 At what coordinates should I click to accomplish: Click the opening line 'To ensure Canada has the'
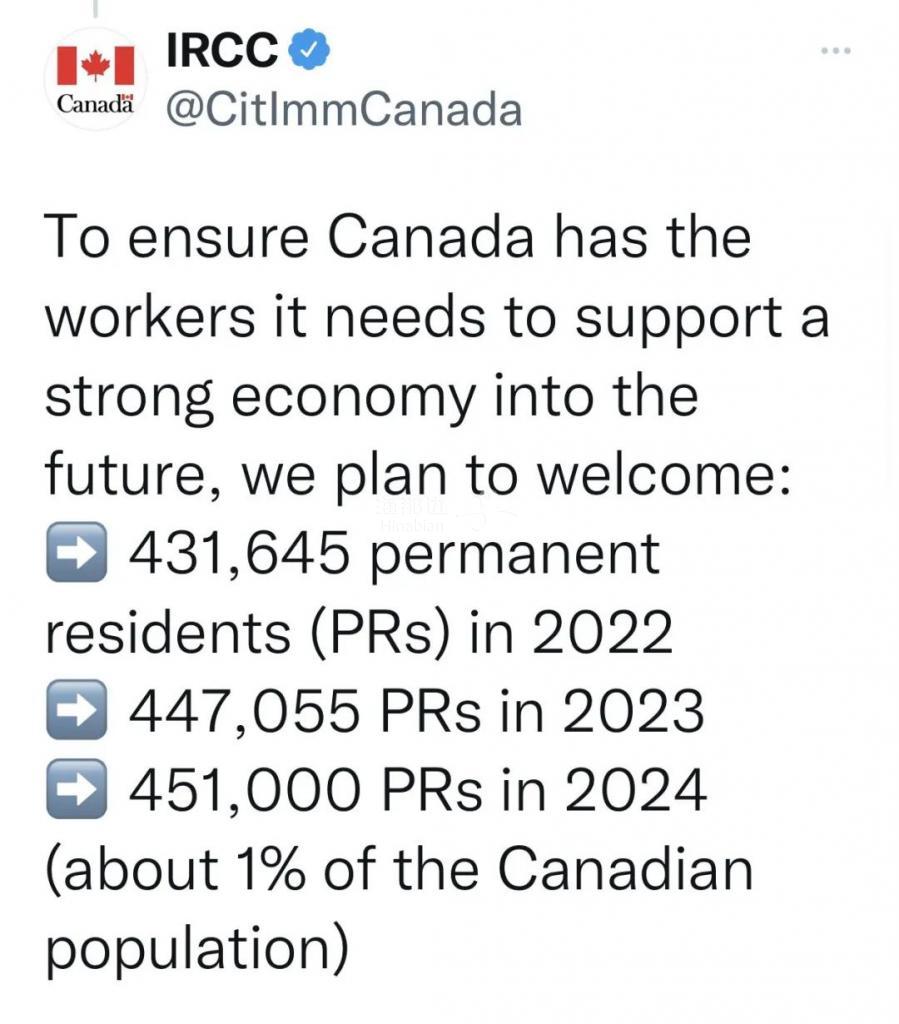click(x=398, y=236)
